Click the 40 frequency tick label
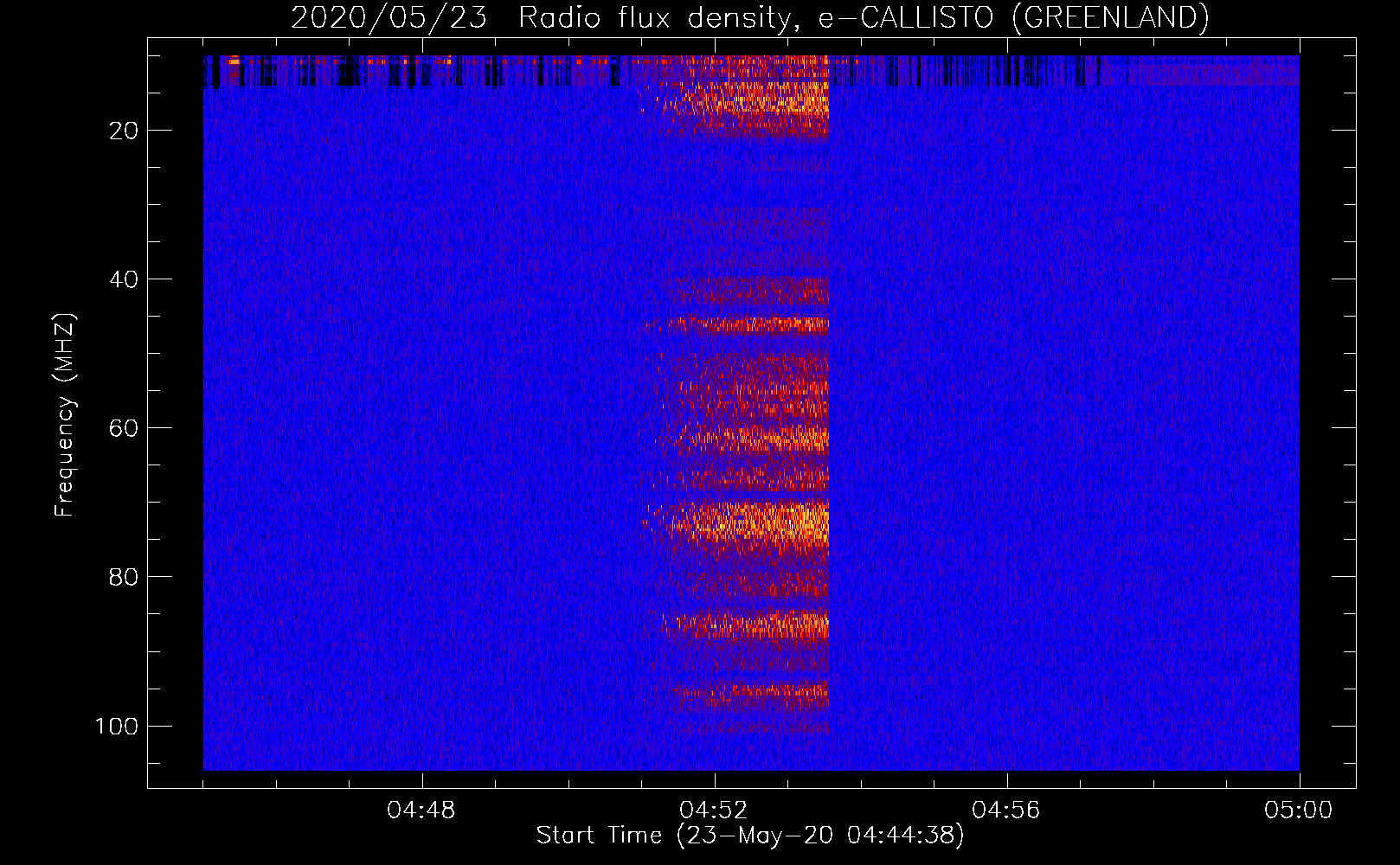The width and height of the screenshot is (1400, 865). click(x=124, y=279)
